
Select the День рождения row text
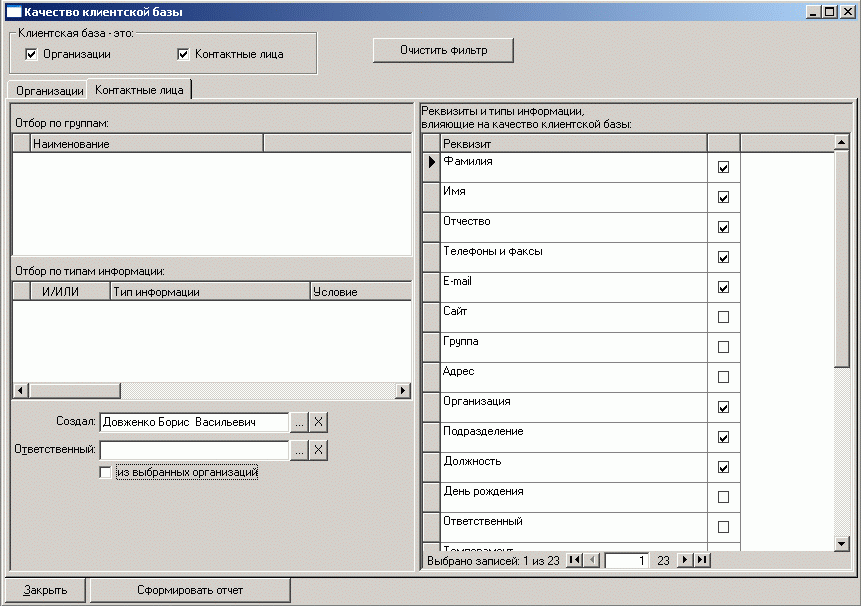pyautogui.click(x=483, y=491)
